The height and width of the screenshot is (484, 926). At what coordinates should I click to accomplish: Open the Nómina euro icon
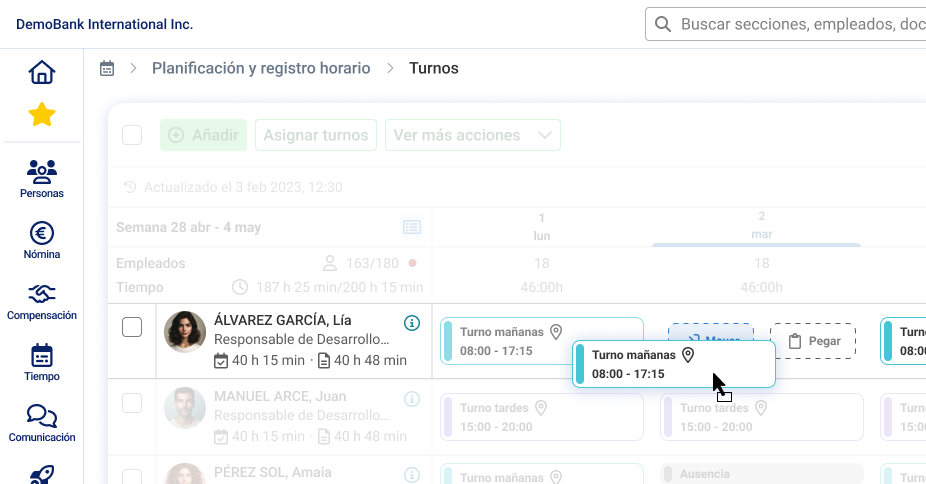pos(41,240)
